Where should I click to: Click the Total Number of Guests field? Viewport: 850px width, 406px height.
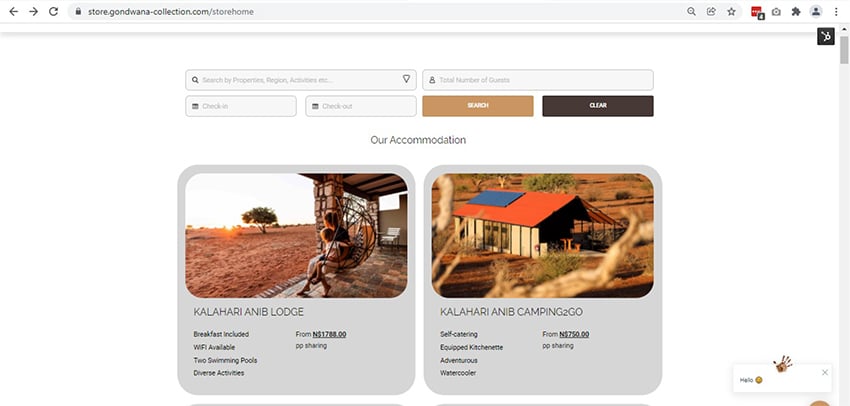pos(538,80)
